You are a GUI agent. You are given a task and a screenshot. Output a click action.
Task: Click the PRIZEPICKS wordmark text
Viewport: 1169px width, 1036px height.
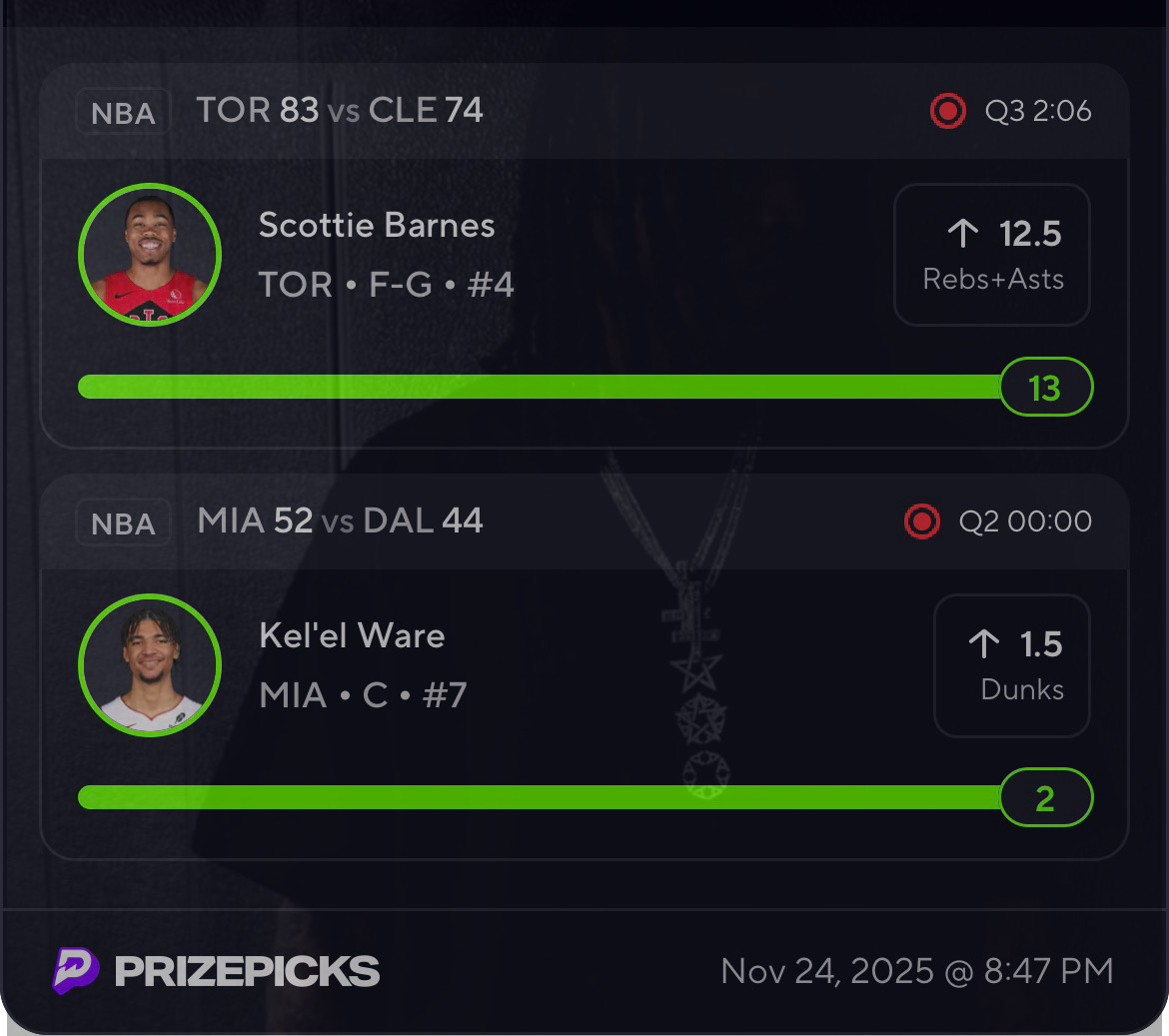point(247,971)
